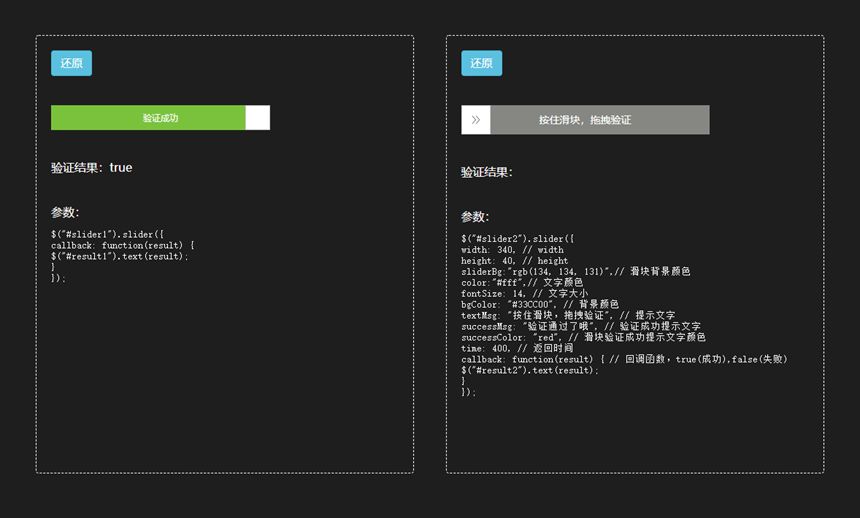Click the bgColor "#33CC00" code line
This screenshot has width=860, height=518.
[539, 304]
